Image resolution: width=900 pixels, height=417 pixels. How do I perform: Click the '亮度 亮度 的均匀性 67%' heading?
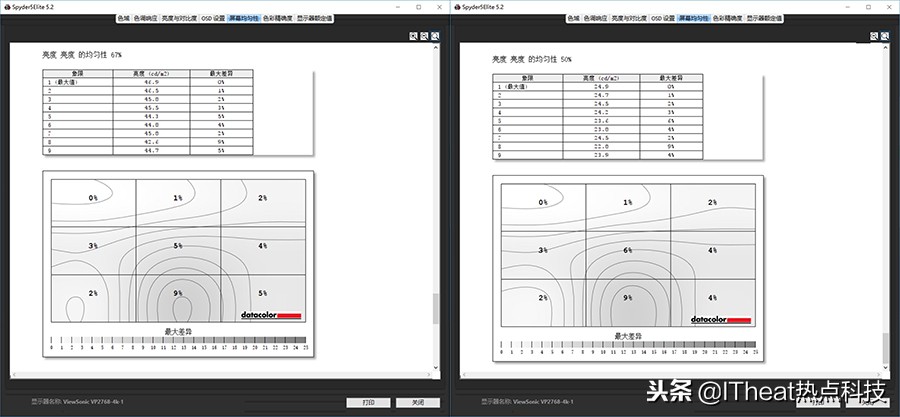[82, 55]
